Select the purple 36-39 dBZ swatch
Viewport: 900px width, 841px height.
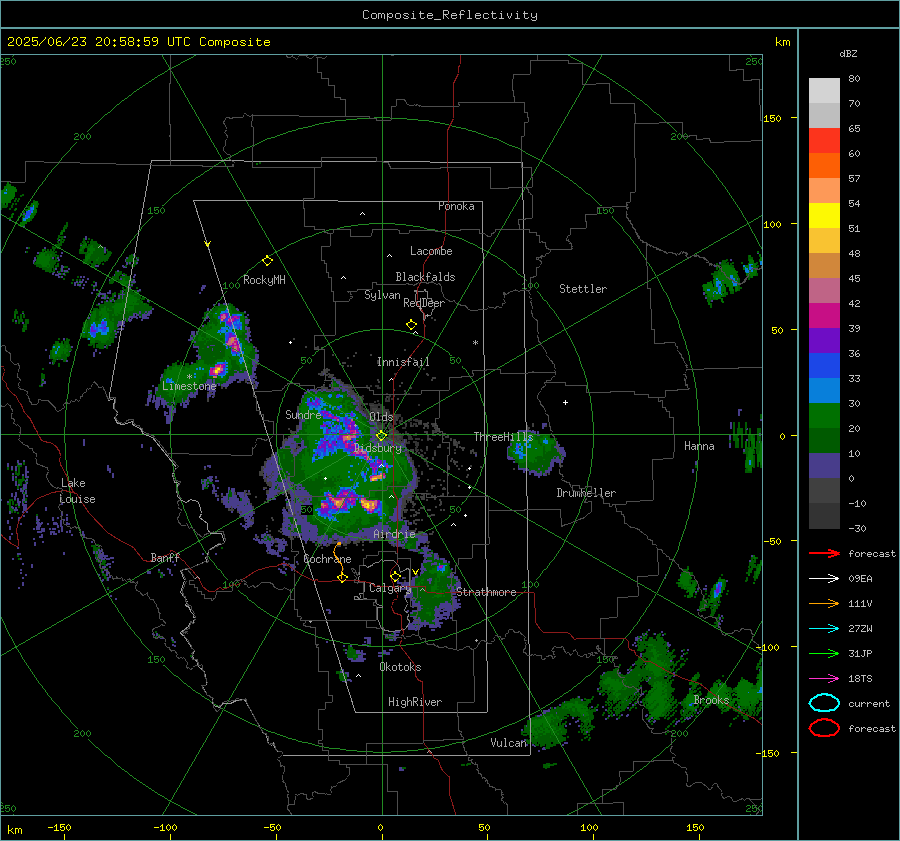pyautogui.click(x=824, y=341)
